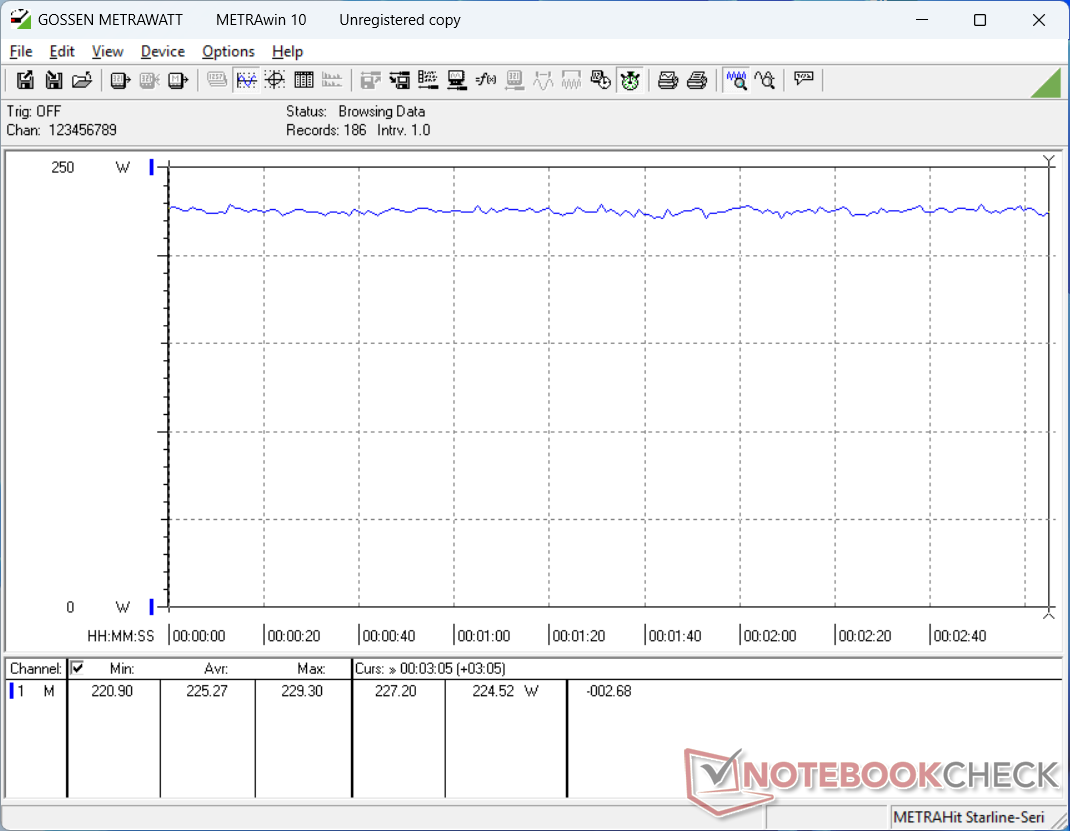Click the zoom waveform magnifier icon
The width and height of the screenshot is (1070, 831).
tap(737, 80)
